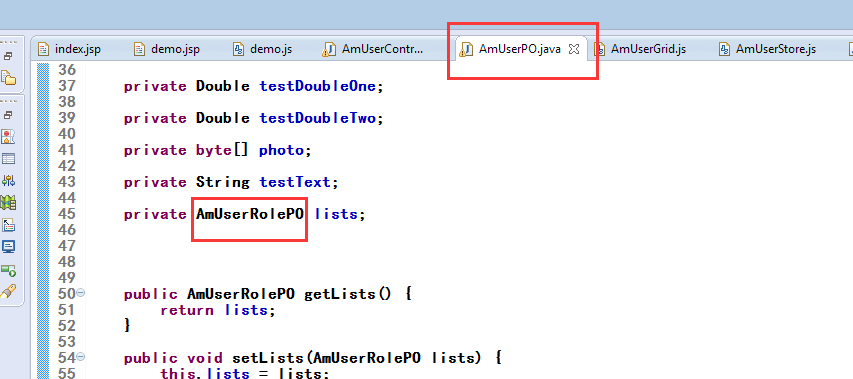Image resolution: width=853 pixels, height=379 pixels.
Task: Click the testDoubleOne field name
Action: tap(317, 86)
